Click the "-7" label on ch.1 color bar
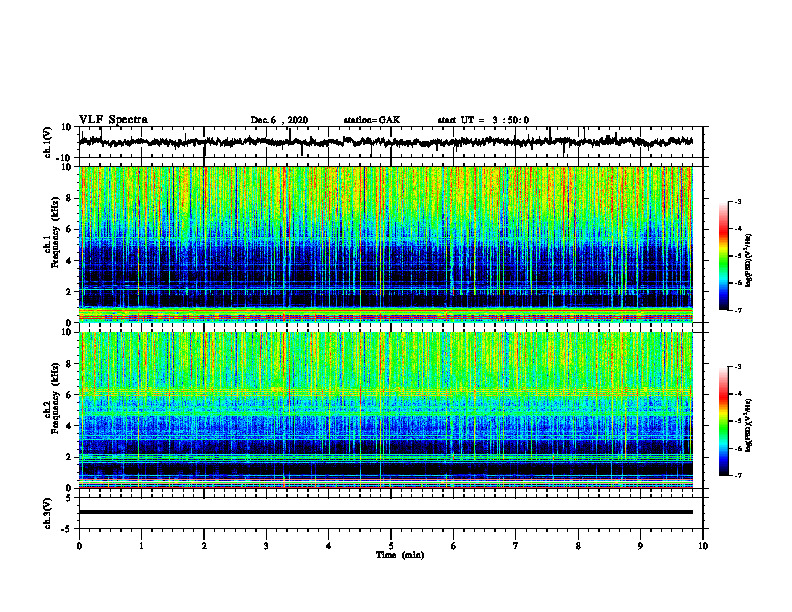Screen dimensions: 792x612 [738, 310]
